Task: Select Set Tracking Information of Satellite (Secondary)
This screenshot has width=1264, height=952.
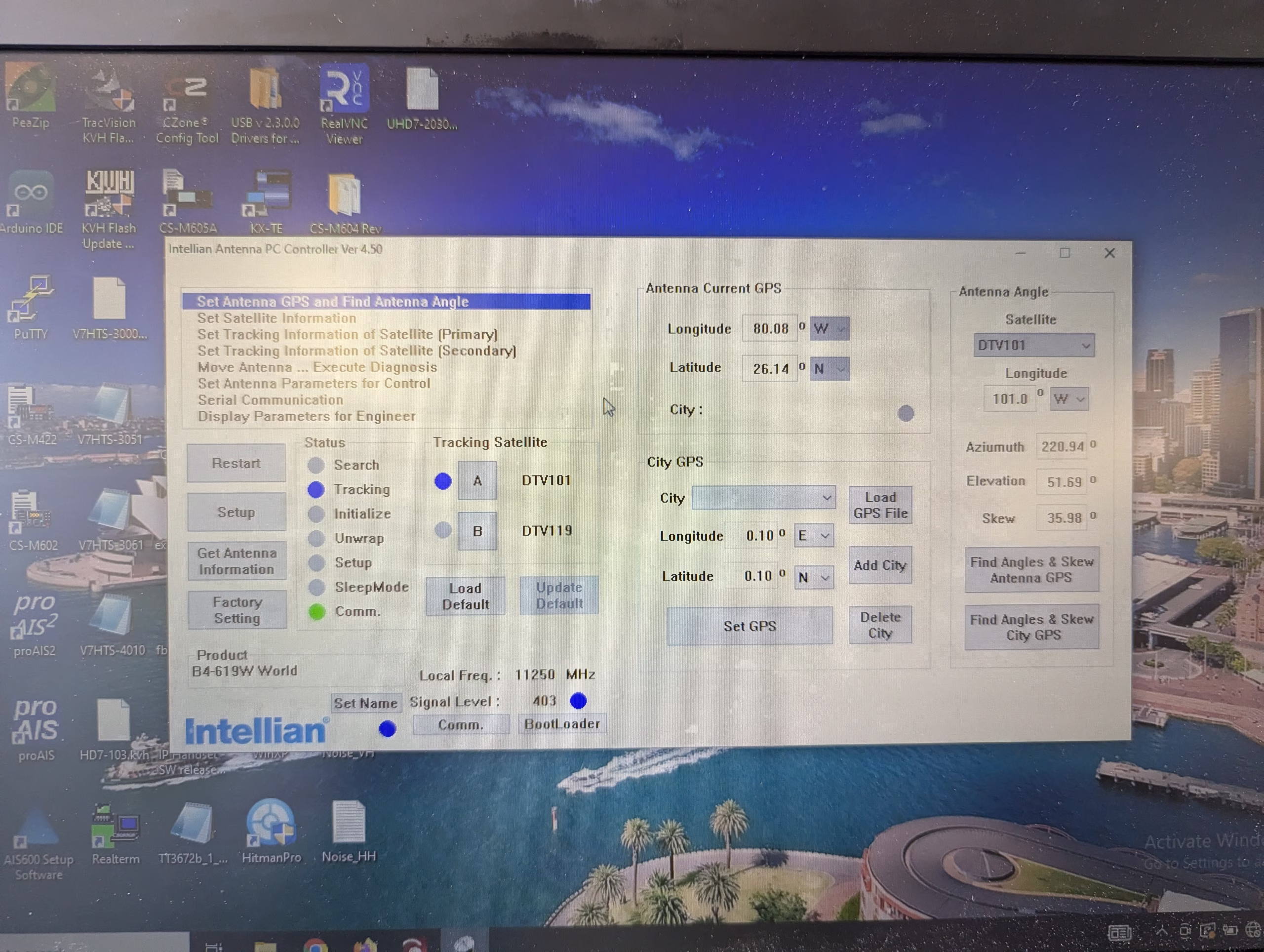Action: [356, 351]
